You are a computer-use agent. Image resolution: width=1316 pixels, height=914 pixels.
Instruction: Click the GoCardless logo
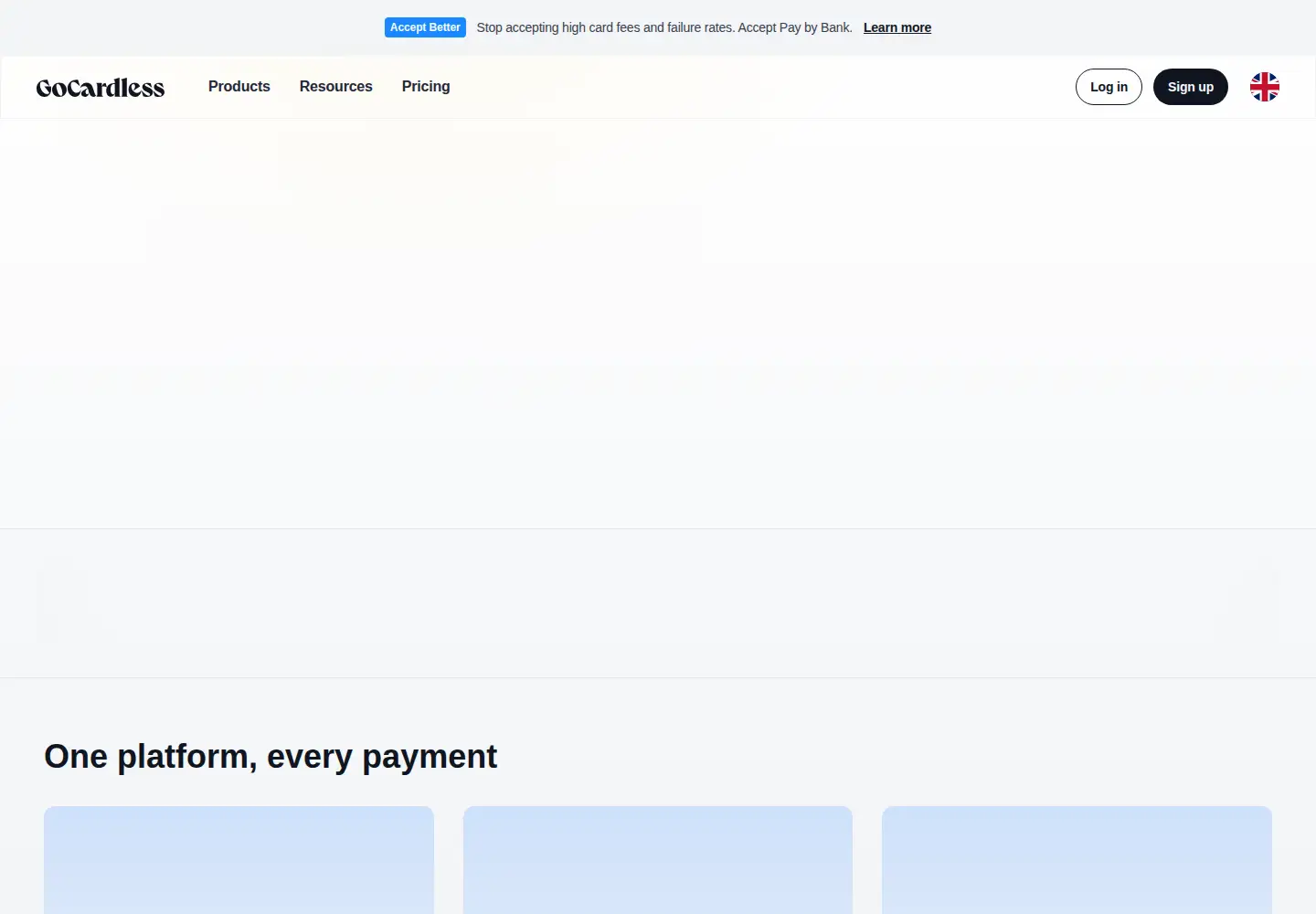pyautogui.click(x=101, y=88)
